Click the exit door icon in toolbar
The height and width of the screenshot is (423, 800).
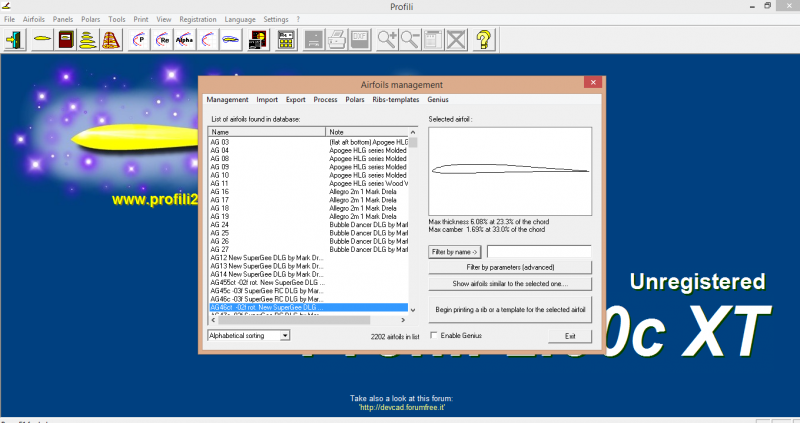(16, 40)
